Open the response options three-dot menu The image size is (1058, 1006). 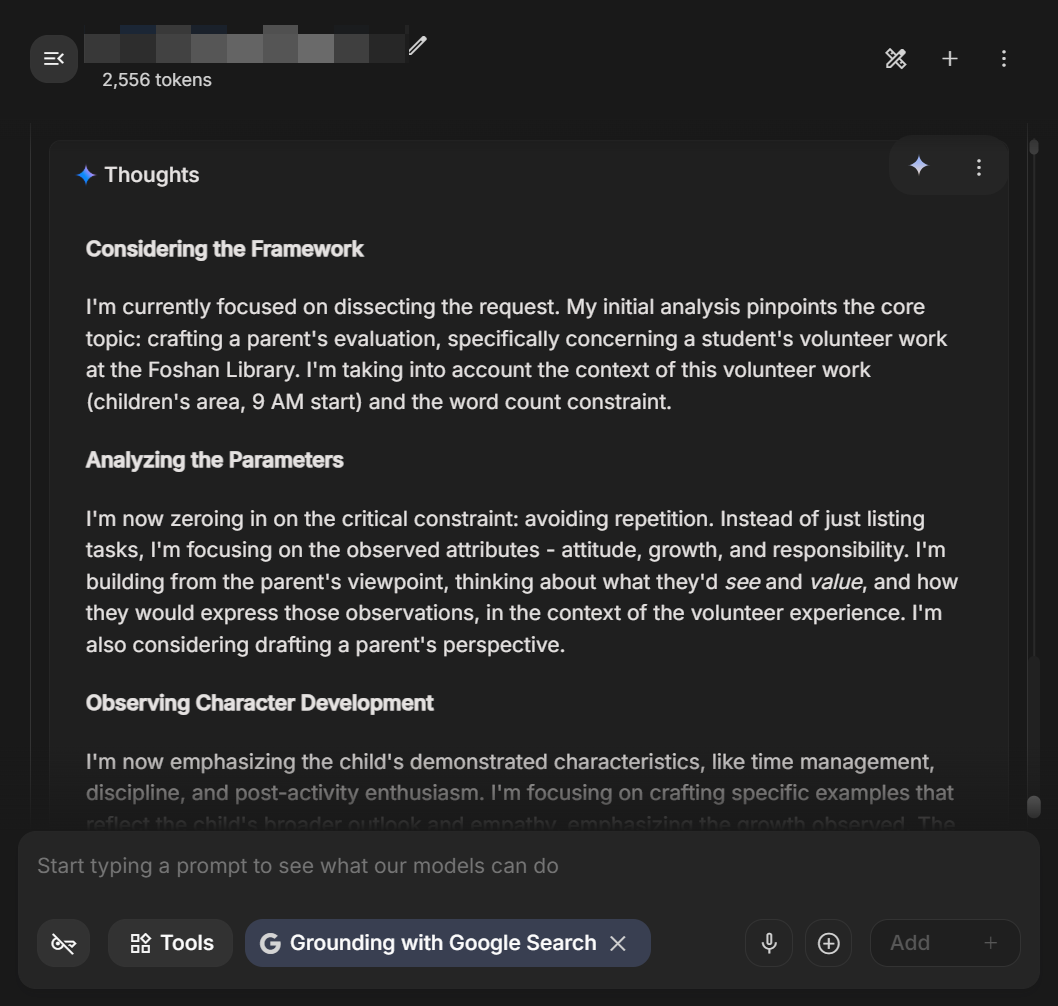click(x=978, y=167)
